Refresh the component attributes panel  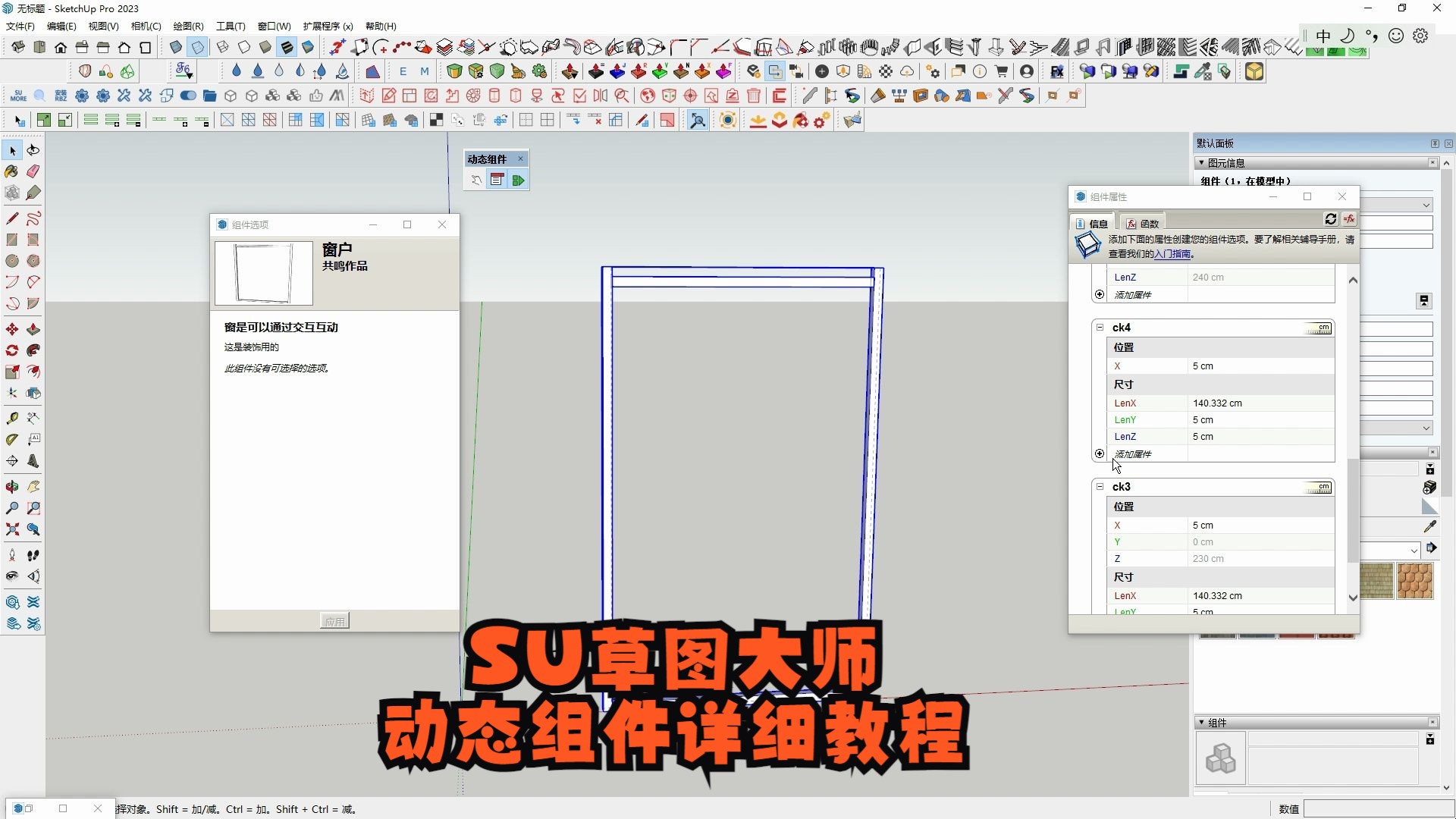click(1330, 219)
